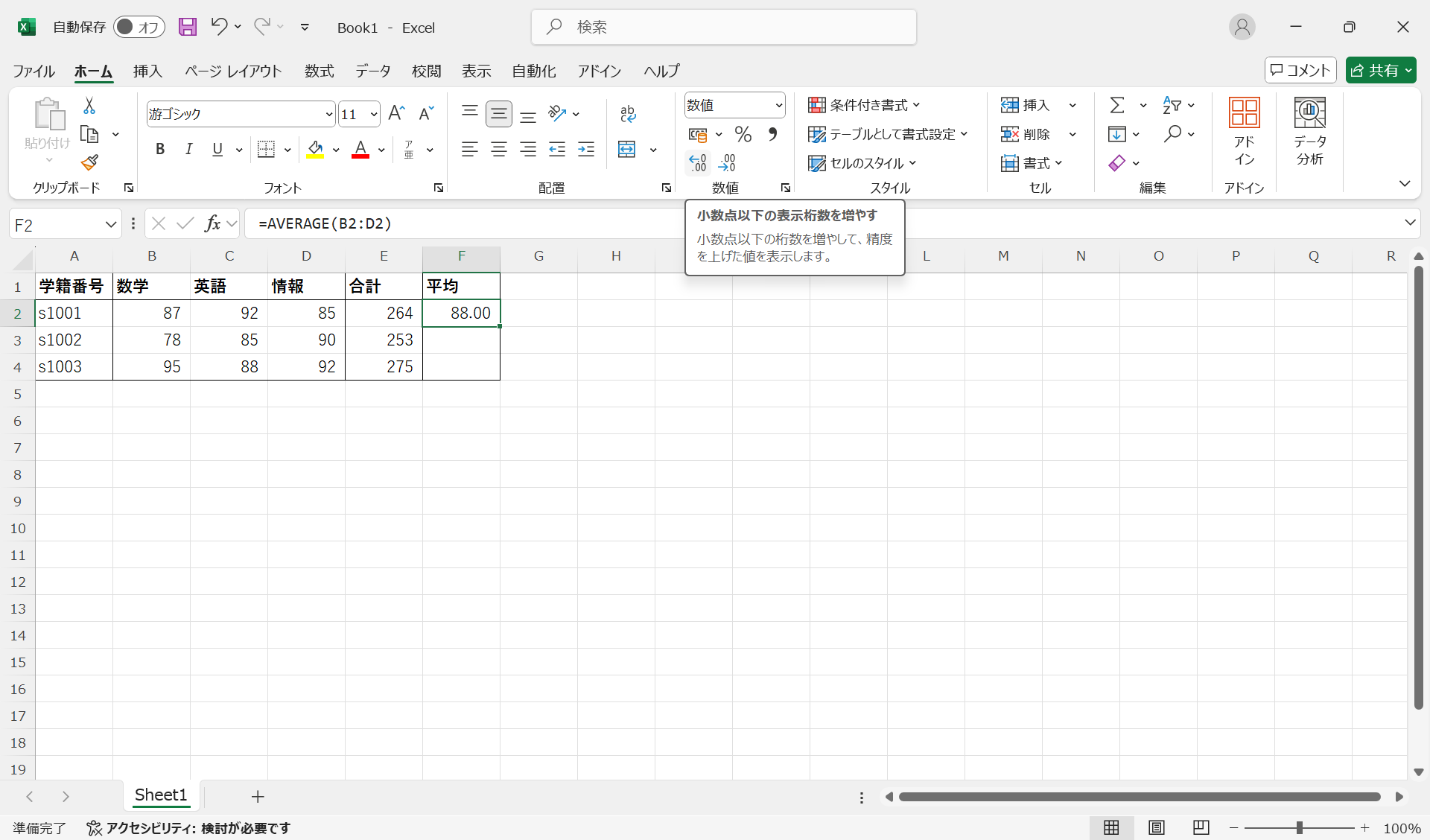Open the font name dropdown
This screenshot has width=1430, height=840.
pyautogui.click(x=328, y=114)
